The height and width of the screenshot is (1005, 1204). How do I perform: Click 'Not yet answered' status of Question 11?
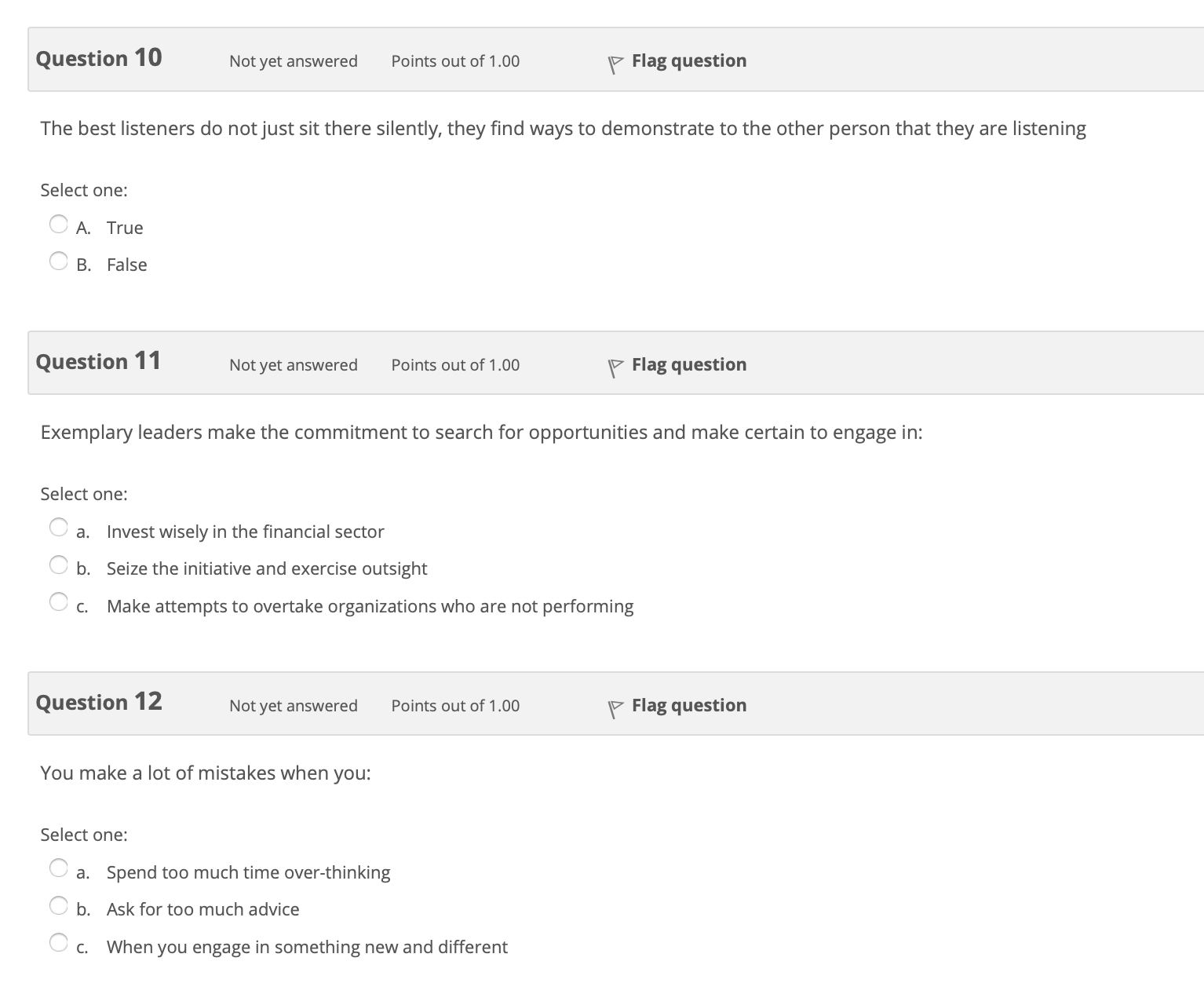[x=294, y=365]
